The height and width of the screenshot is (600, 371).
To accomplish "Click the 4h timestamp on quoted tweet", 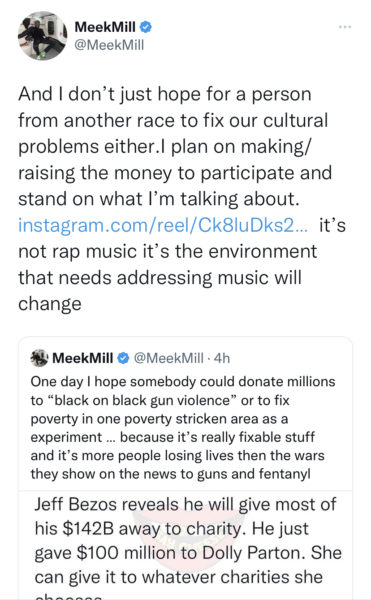I will pos(221,358).
